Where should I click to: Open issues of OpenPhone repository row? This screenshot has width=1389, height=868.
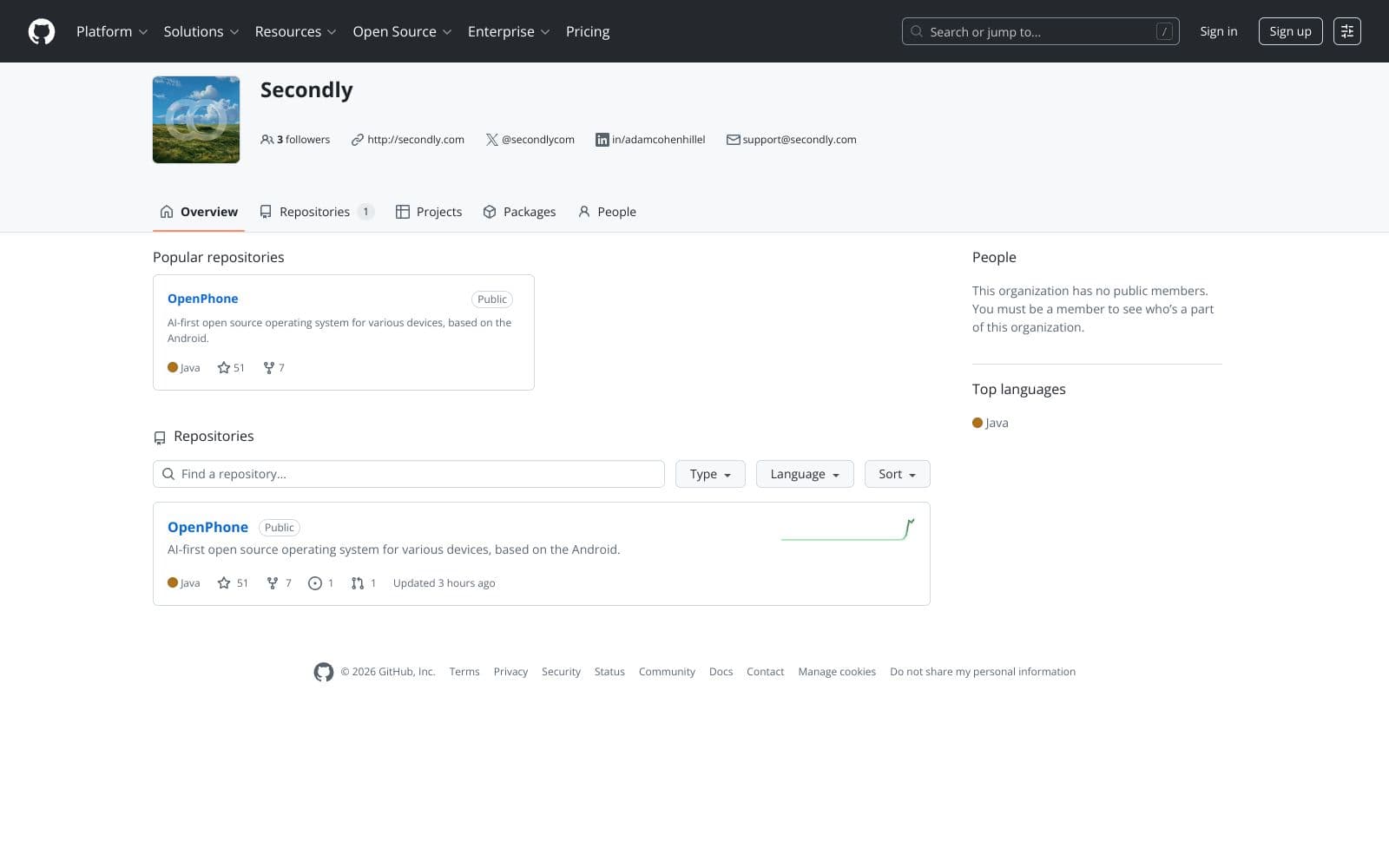321,583
